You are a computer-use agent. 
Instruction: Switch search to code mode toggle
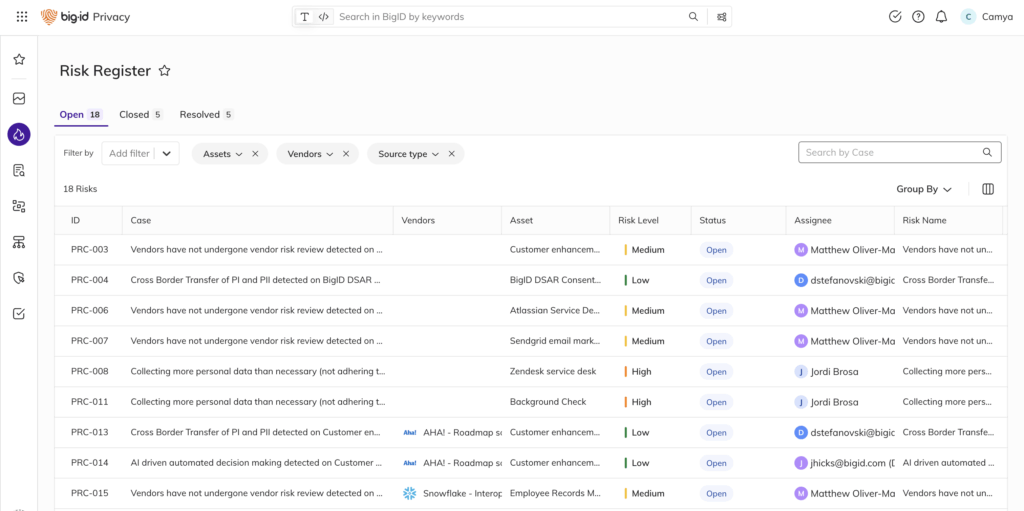pos(323,17)
